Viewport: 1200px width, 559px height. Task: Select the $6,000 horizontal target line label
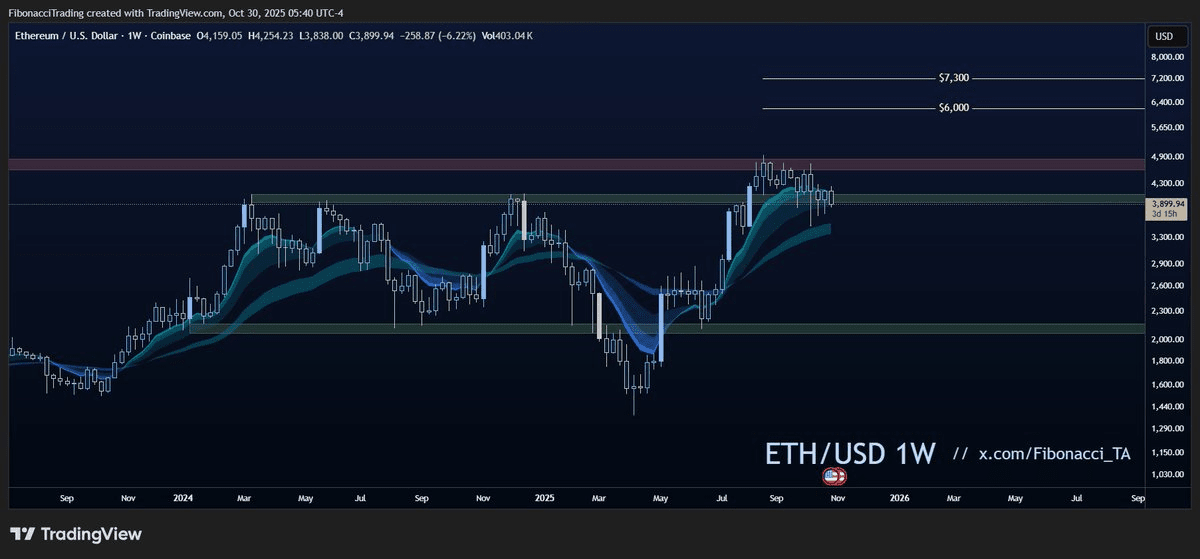(x=954, y=108)
